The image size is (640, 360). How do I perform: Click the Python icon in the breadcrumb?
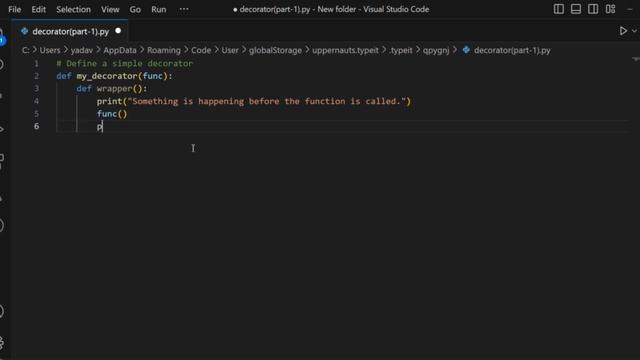[466, 50]
